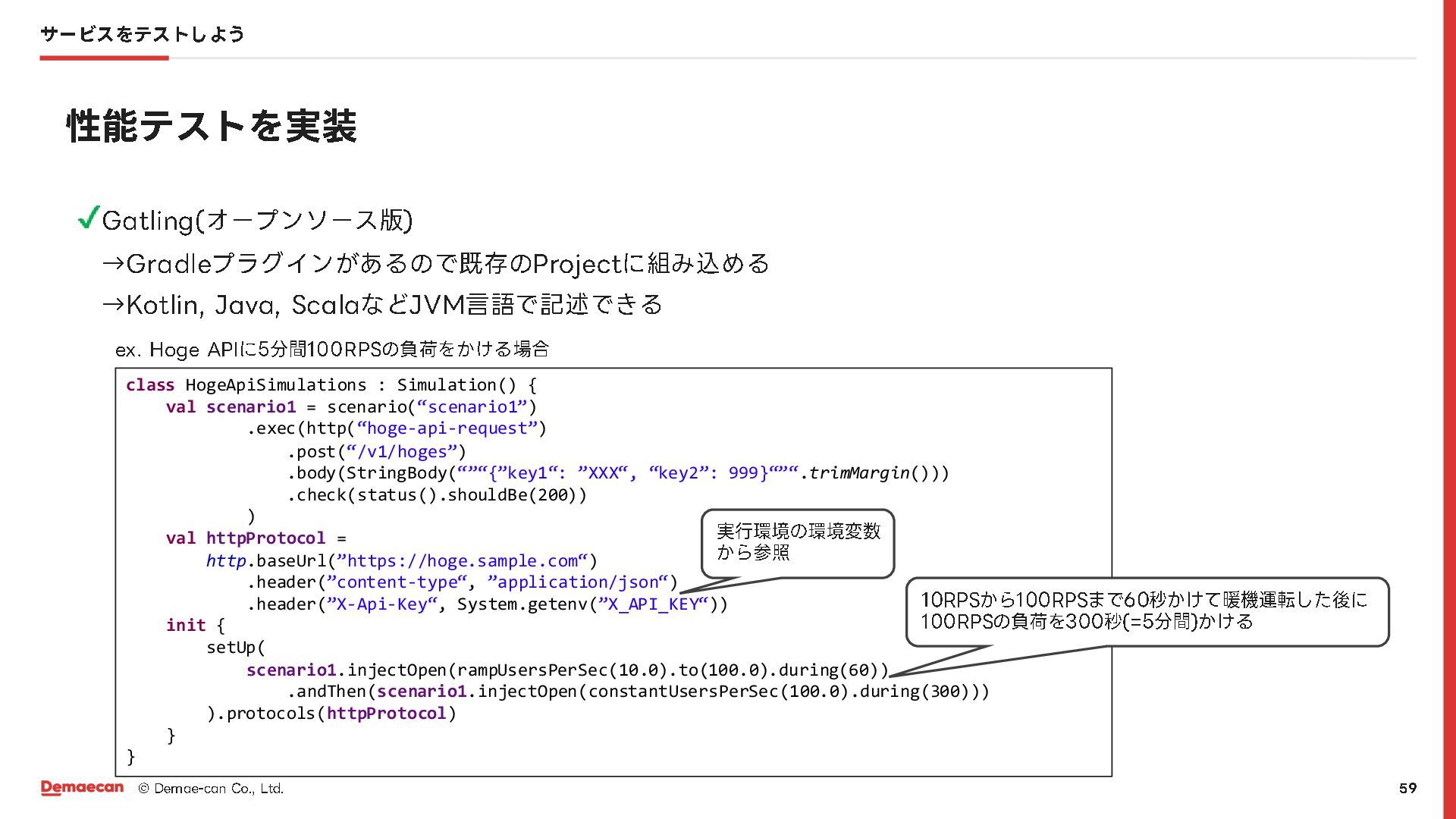Click the Demaecan logo in footer
This screenshot has height=819, width=1456.
(82, 788)
